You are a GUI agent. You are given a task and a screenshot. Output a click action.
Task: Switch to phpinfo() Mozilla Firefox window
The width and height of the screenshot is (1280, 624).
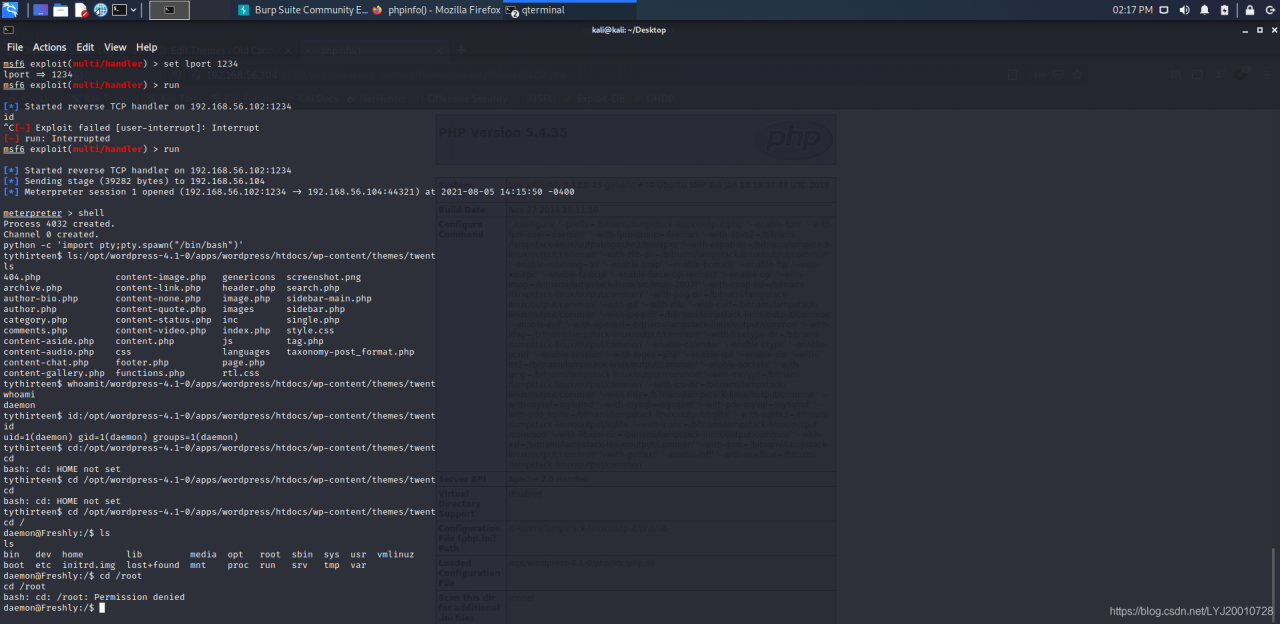coord(436,10)
